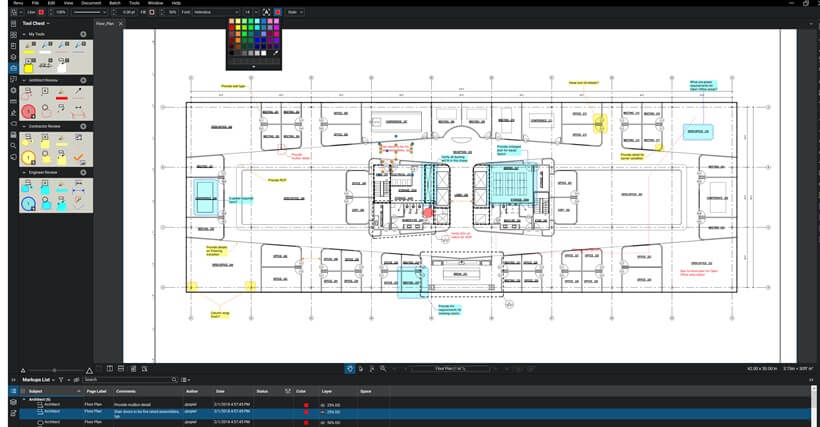820x427 pixels.
Task: Open the Style dropdown
Action: coord(295,12)
